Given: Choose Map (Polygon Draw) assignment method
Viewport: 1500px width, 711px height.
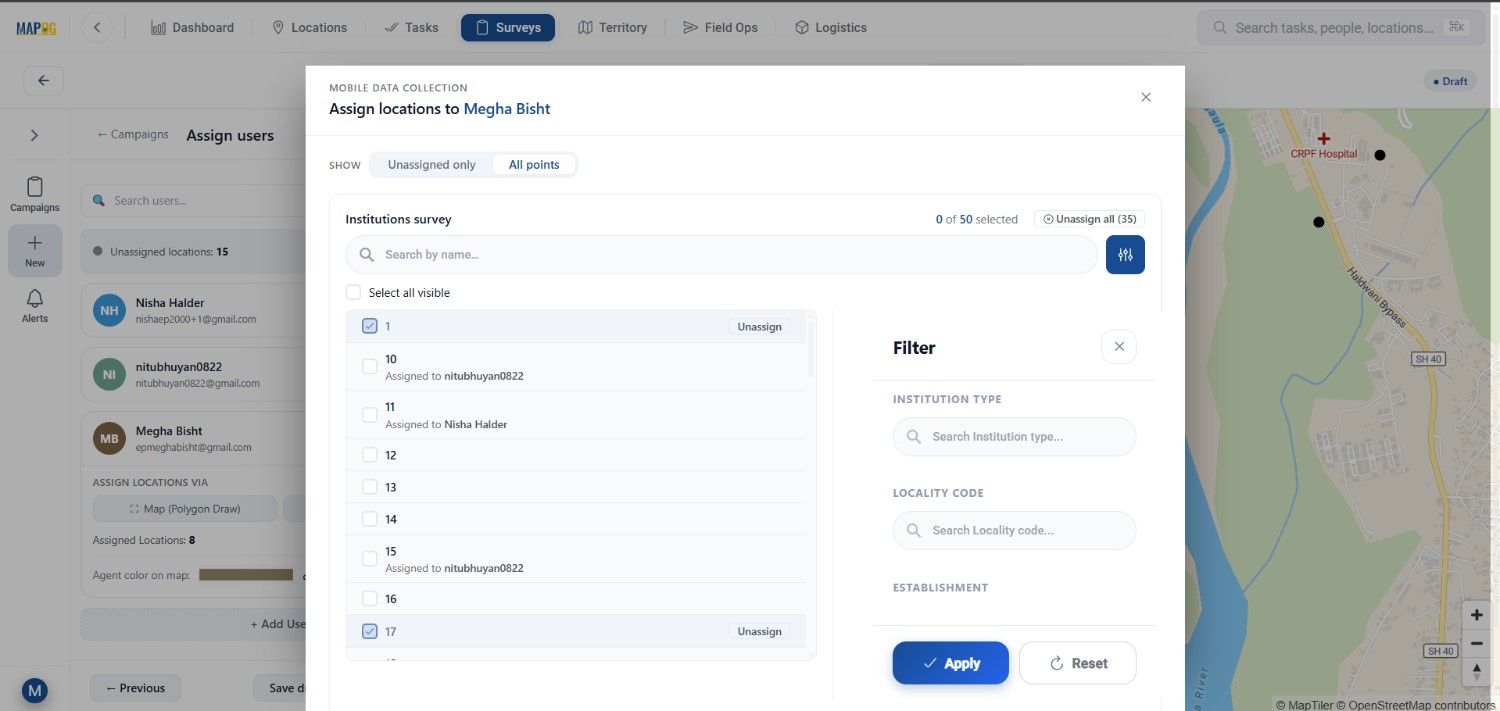Looking at the screenshot, I should [x=185, y=509].
